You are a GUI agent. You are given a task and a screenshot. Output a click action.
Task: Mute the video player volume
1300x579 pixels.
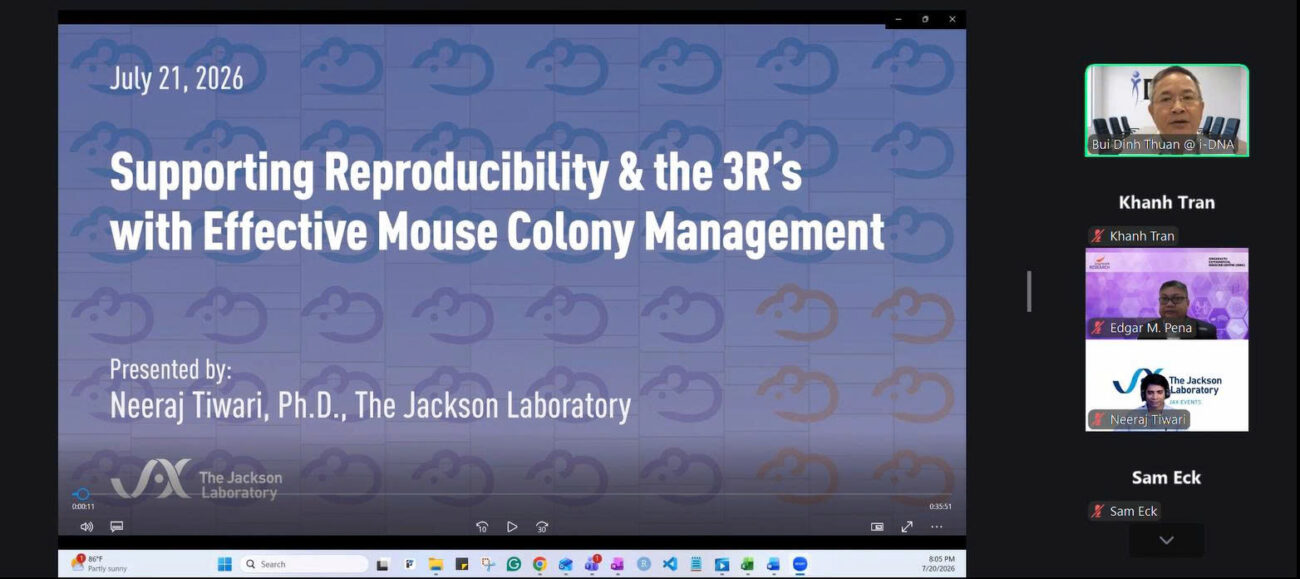pos(86,527)
